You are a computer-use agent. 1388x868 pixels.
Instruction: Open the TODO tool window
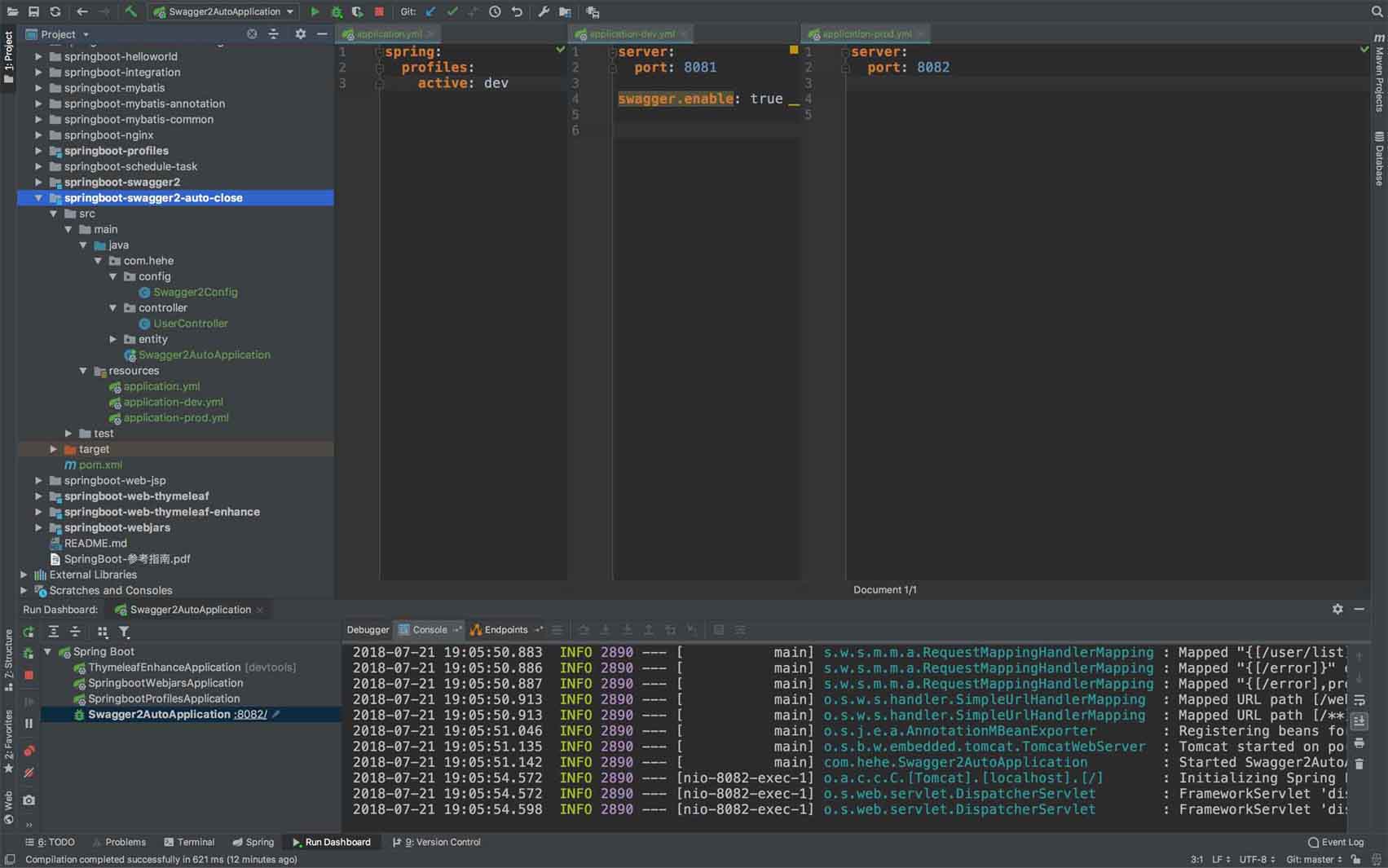[x=50, y=842]
